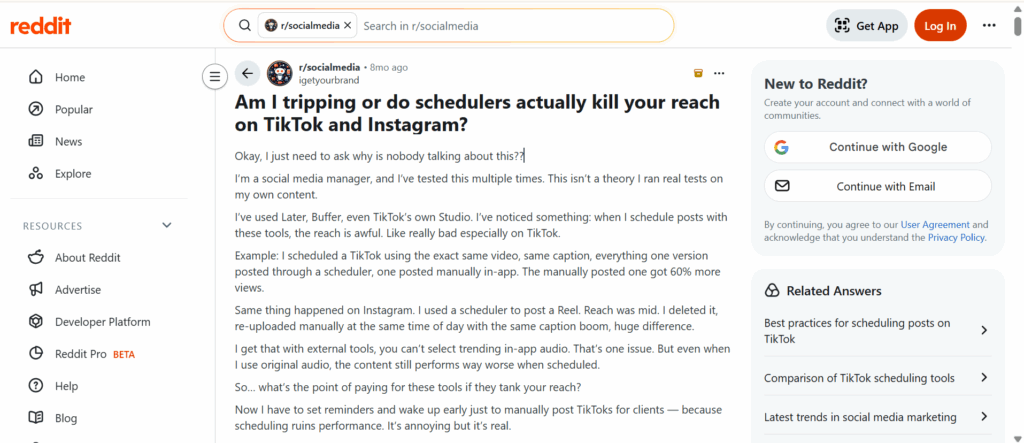Screen dimensions: 1024x443
Task: Focus the Search in r/socialmedia field
Action: [510, 25]
